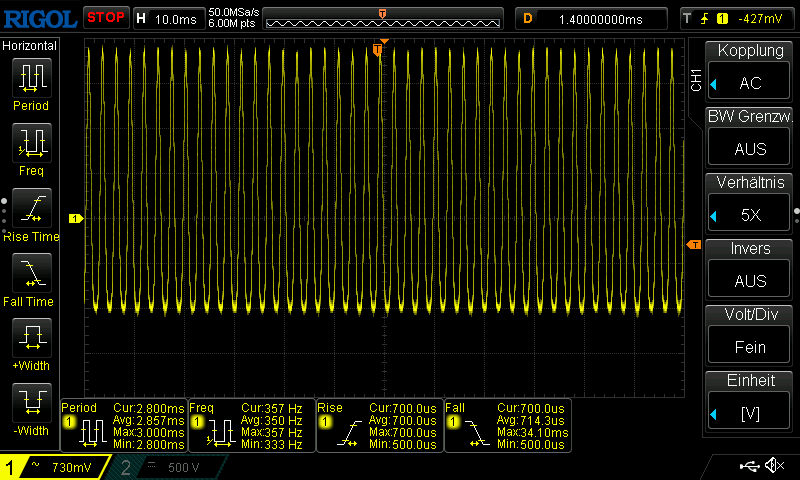Open Kopplung AC selection
The height and width of the screenshot is (480, 800).
click(749, 83)
